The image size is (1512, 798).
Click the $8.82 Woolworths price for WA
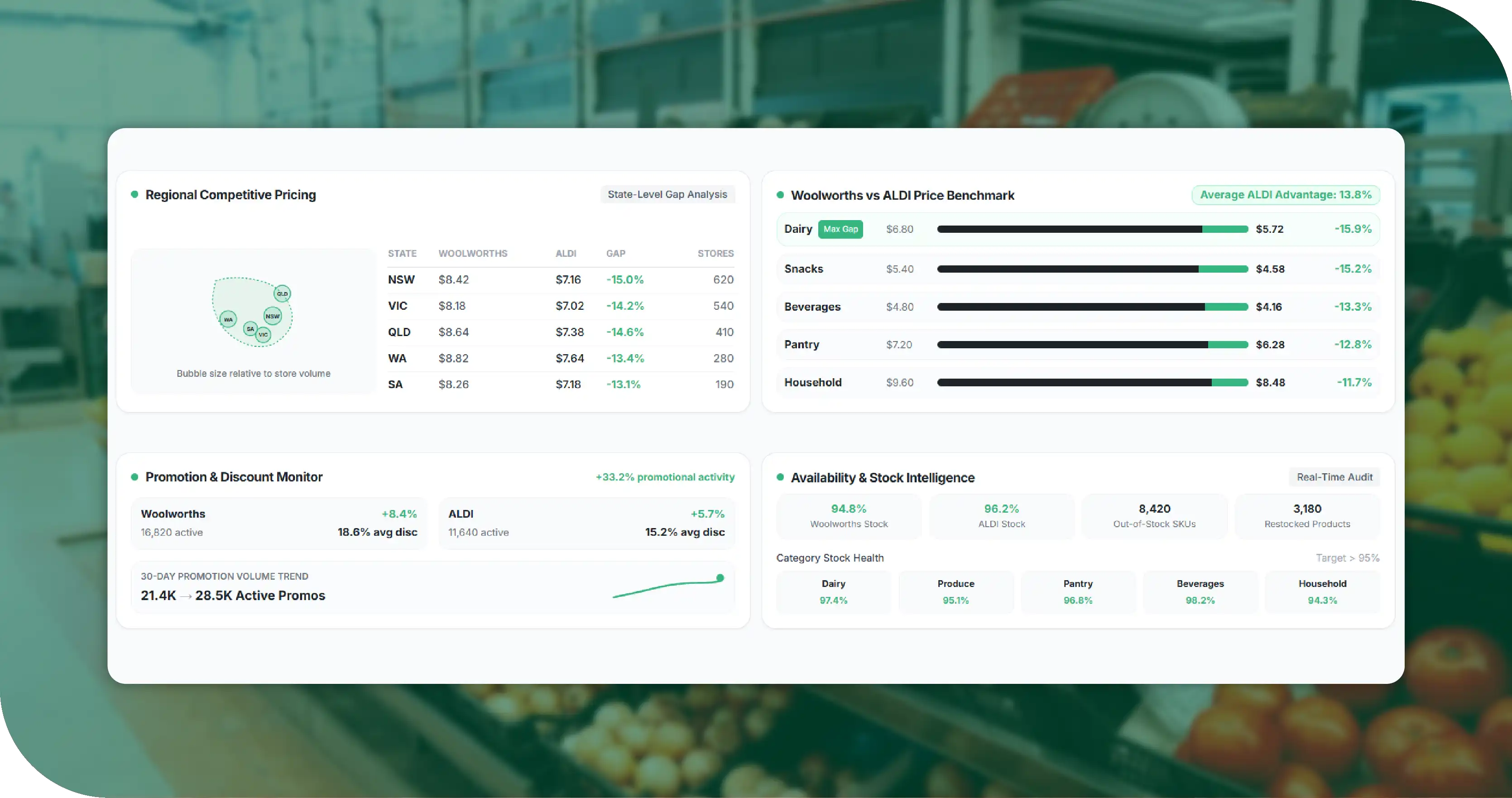point(454,358)
